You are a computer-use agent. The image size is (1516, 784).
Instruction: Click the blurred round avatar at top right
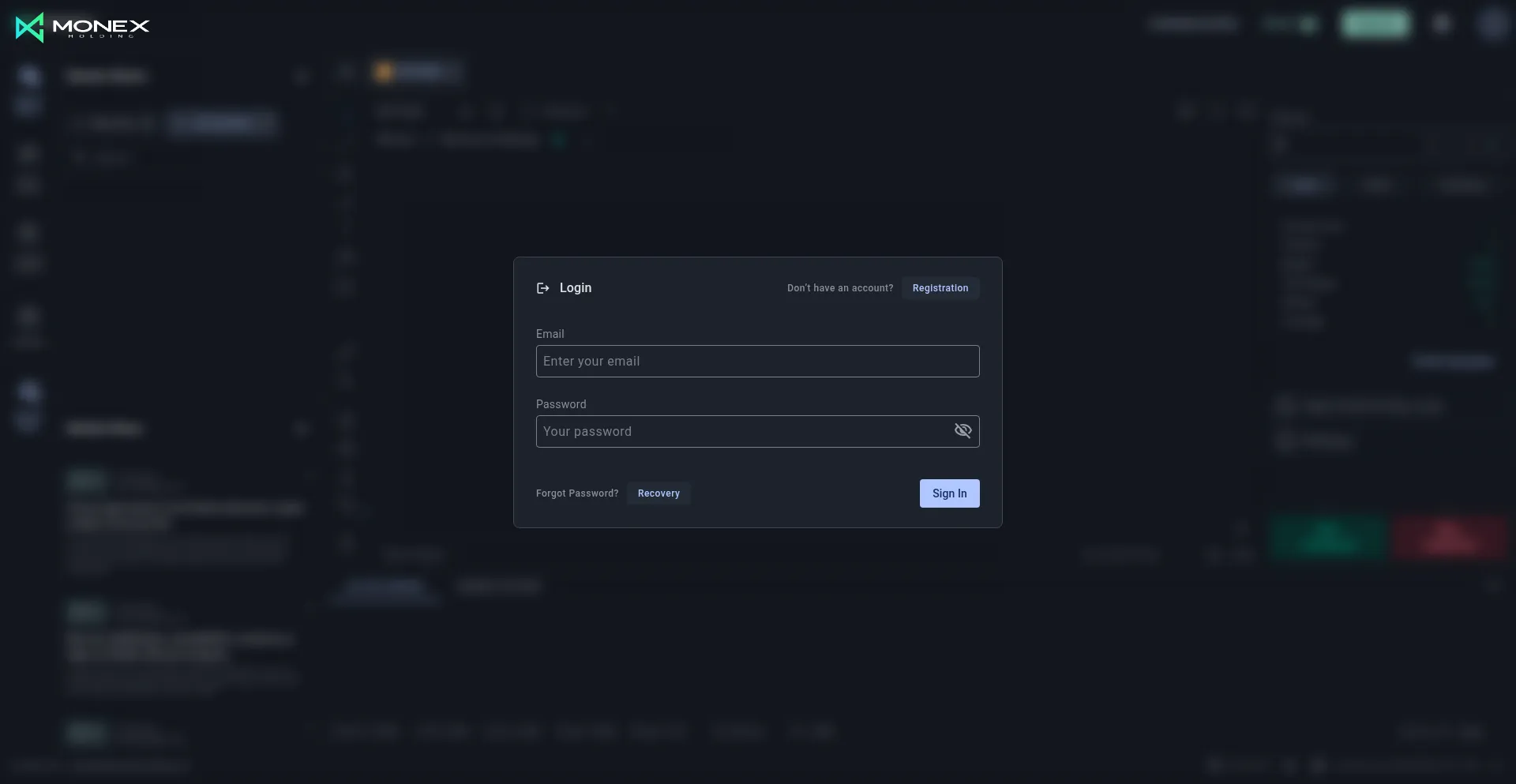coord(1492,24)
